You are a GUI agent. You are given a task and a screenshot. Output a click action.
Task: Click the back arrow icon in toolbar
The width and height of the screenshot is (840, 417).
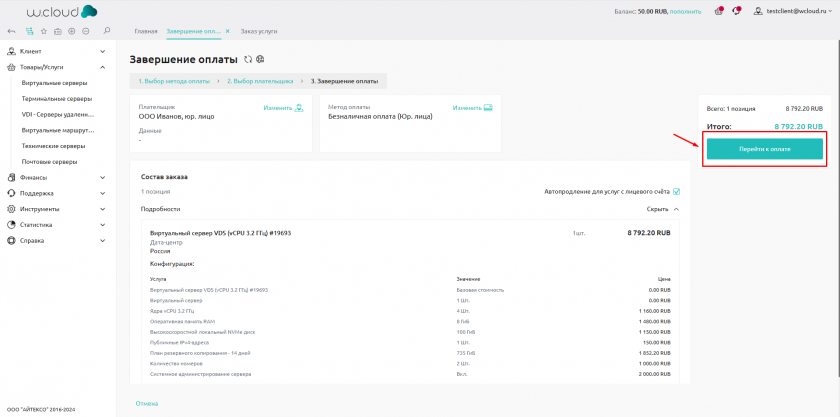point(11,32)
